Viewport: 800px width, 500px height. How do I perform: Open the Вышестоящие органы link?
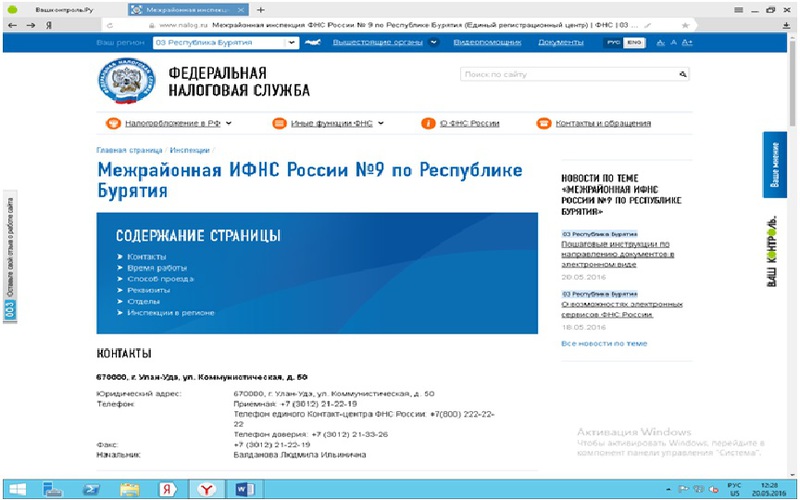(x=378, y=42)
